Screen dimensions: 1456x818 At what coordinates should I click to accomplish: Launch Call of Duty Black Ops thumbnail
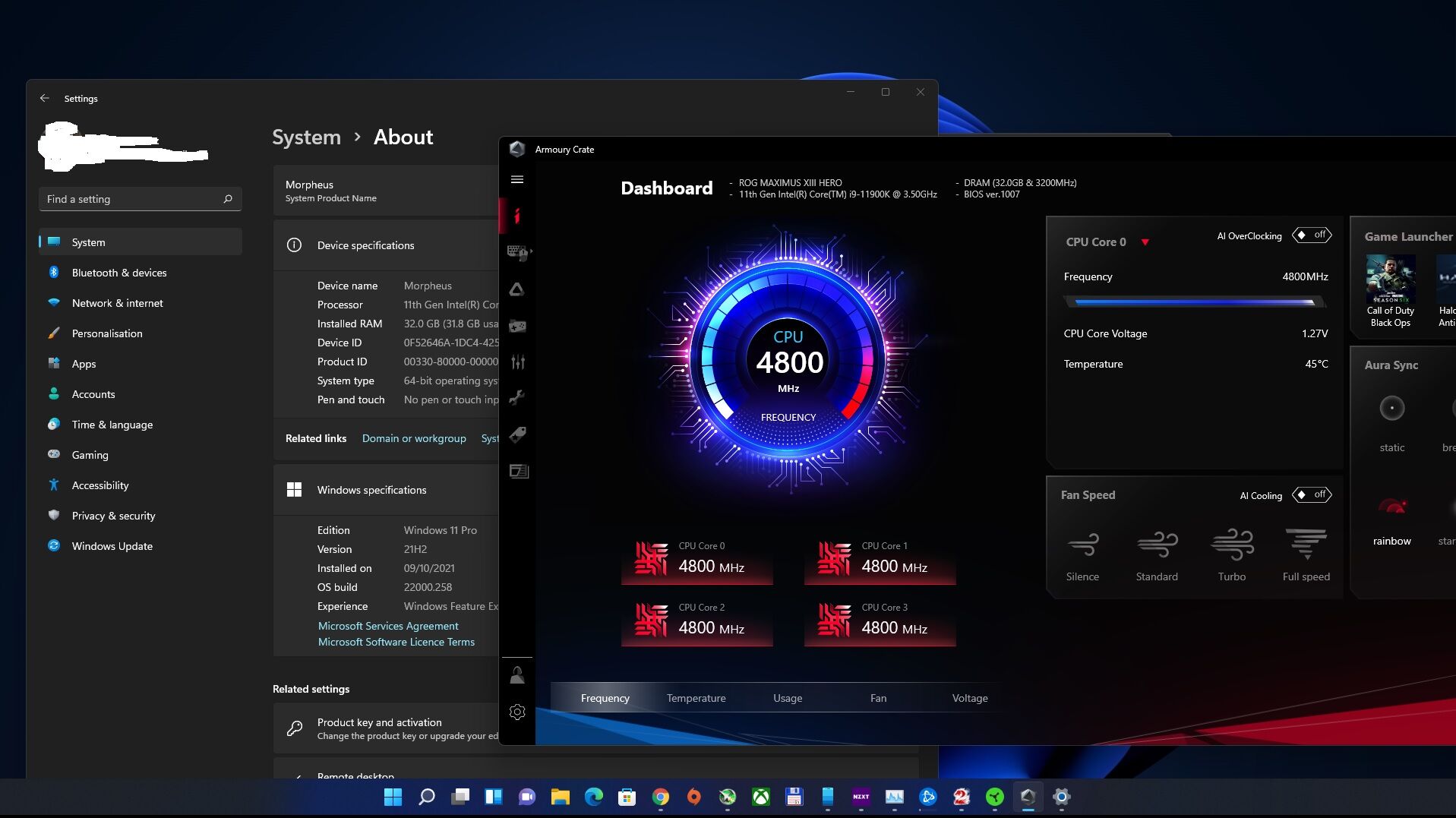pos(1390,291)
